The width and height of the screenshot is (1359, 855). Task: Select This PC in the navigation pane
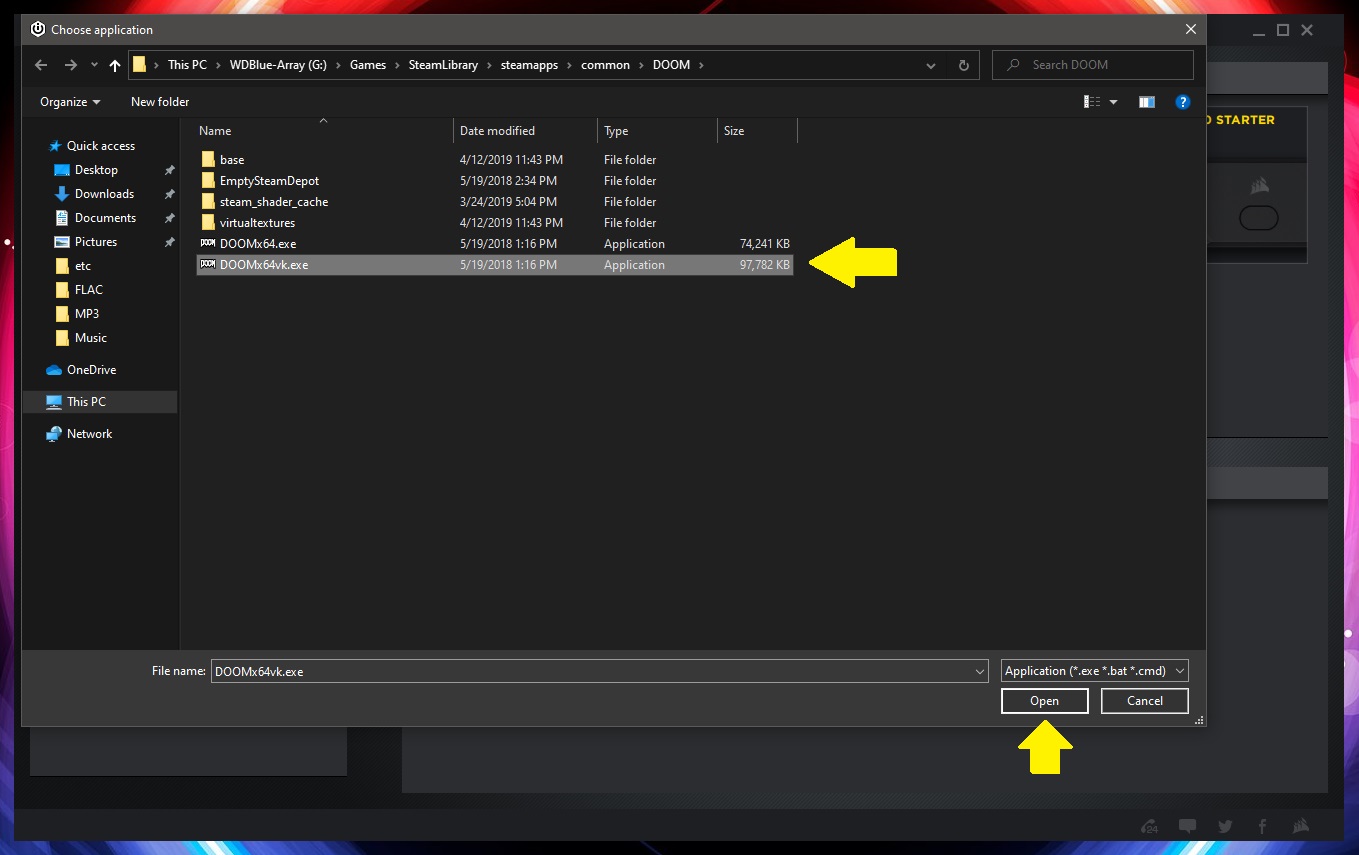100,402
